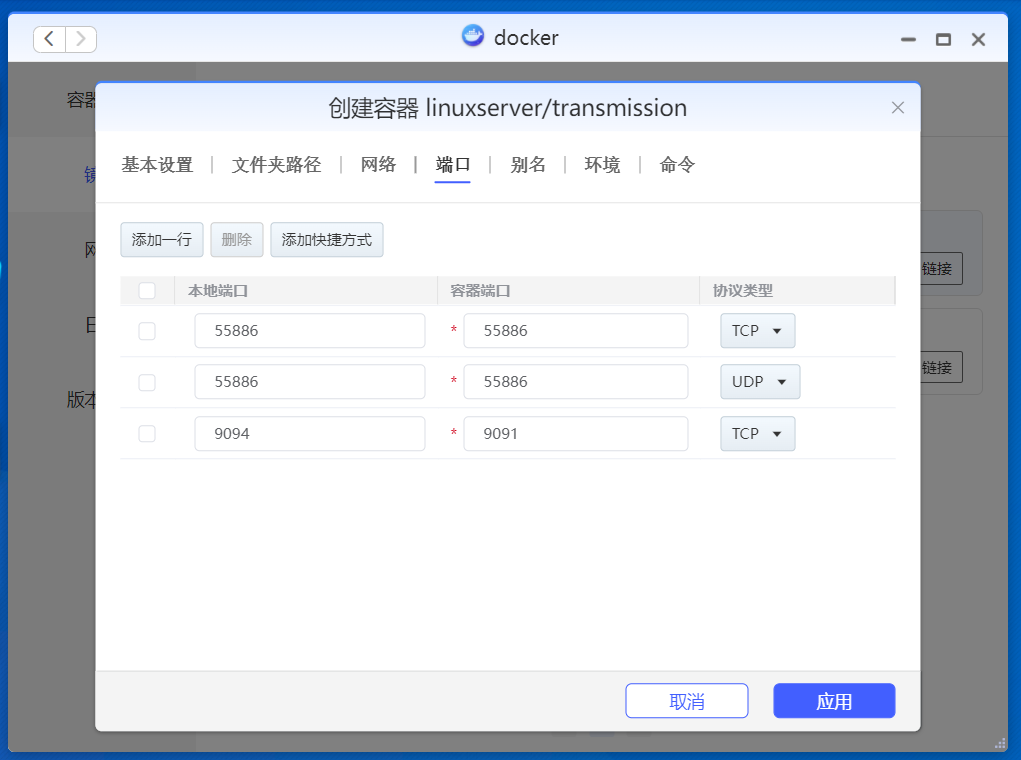Click container port field of the TCP 55886 row
The image size is (1021, 760).
coord(576,331)
